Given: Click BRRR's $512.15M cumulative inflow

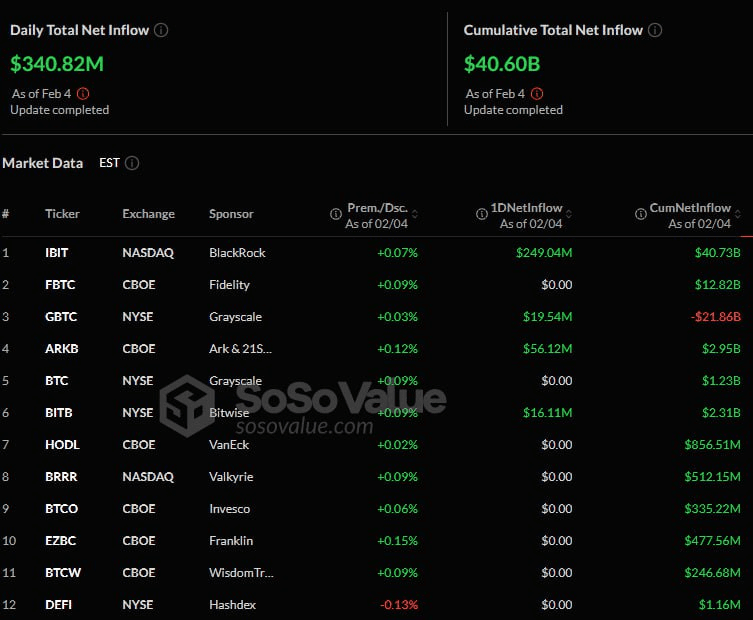Looking at the screenshot, I should pos(712,477).
